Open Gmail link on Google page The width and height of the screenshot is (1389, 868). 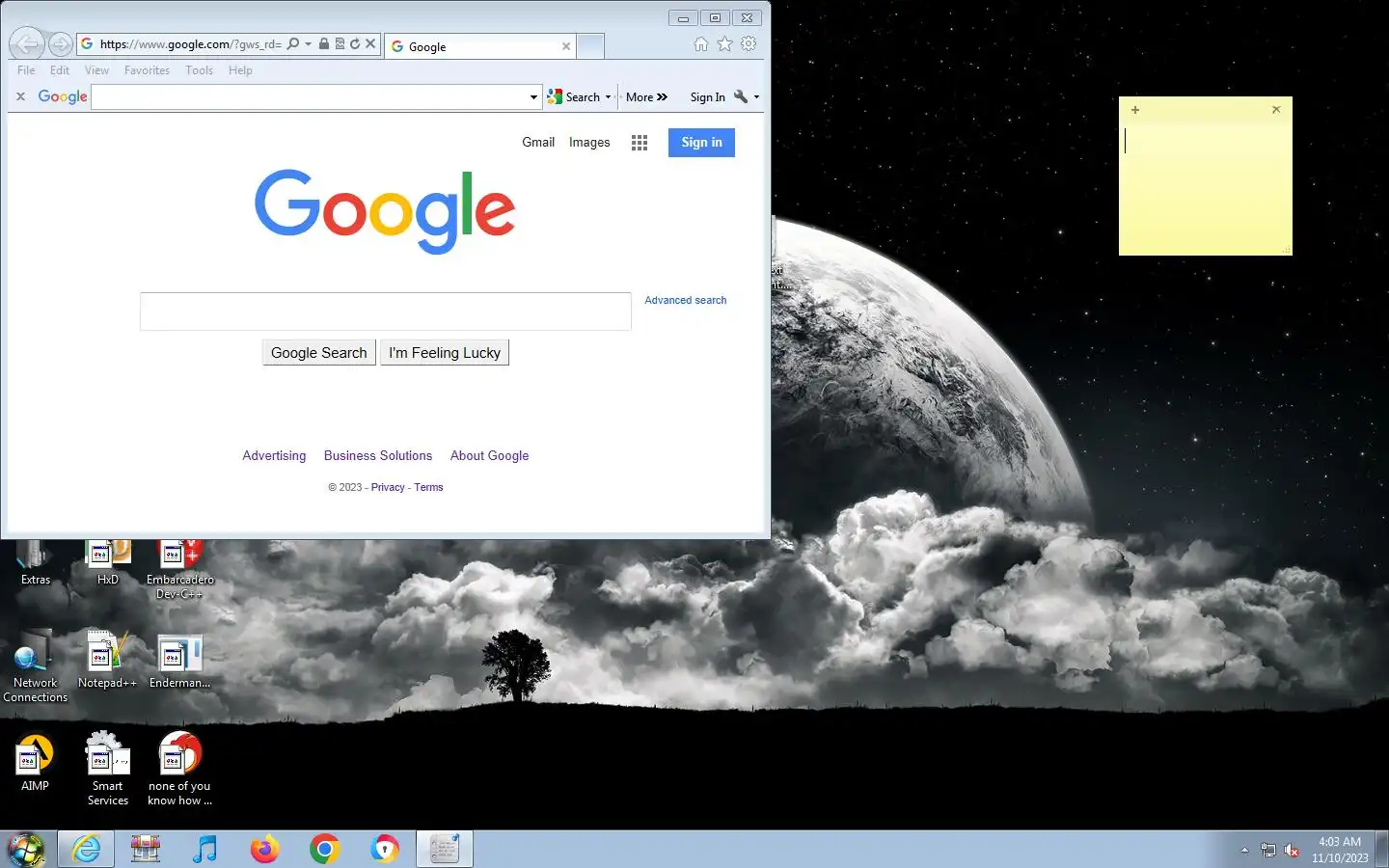[538, 142]
